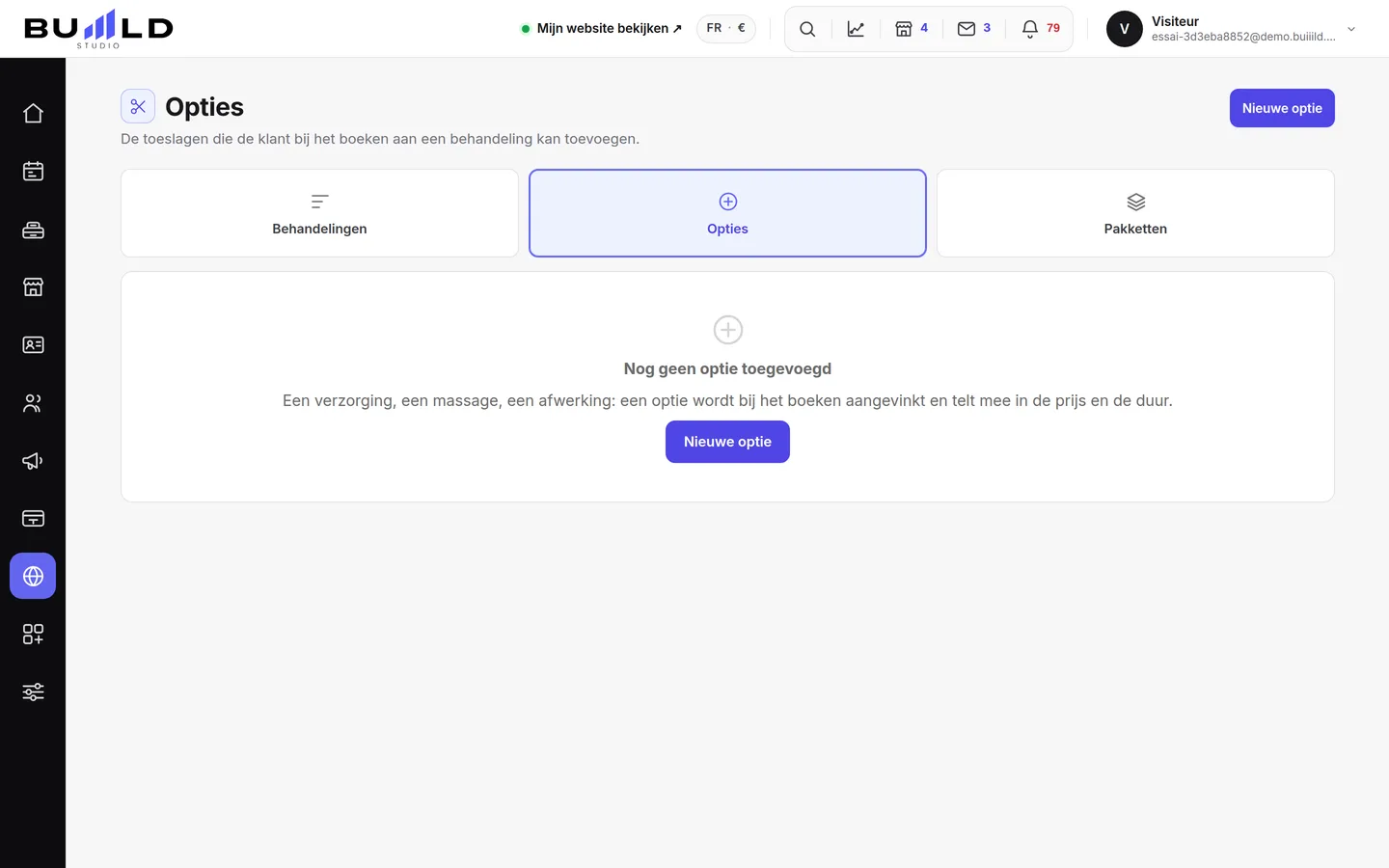This screenshot has height=868, width=1389.
Task: Open the contact card sidebar icon
Action: (x=33, y=345)
